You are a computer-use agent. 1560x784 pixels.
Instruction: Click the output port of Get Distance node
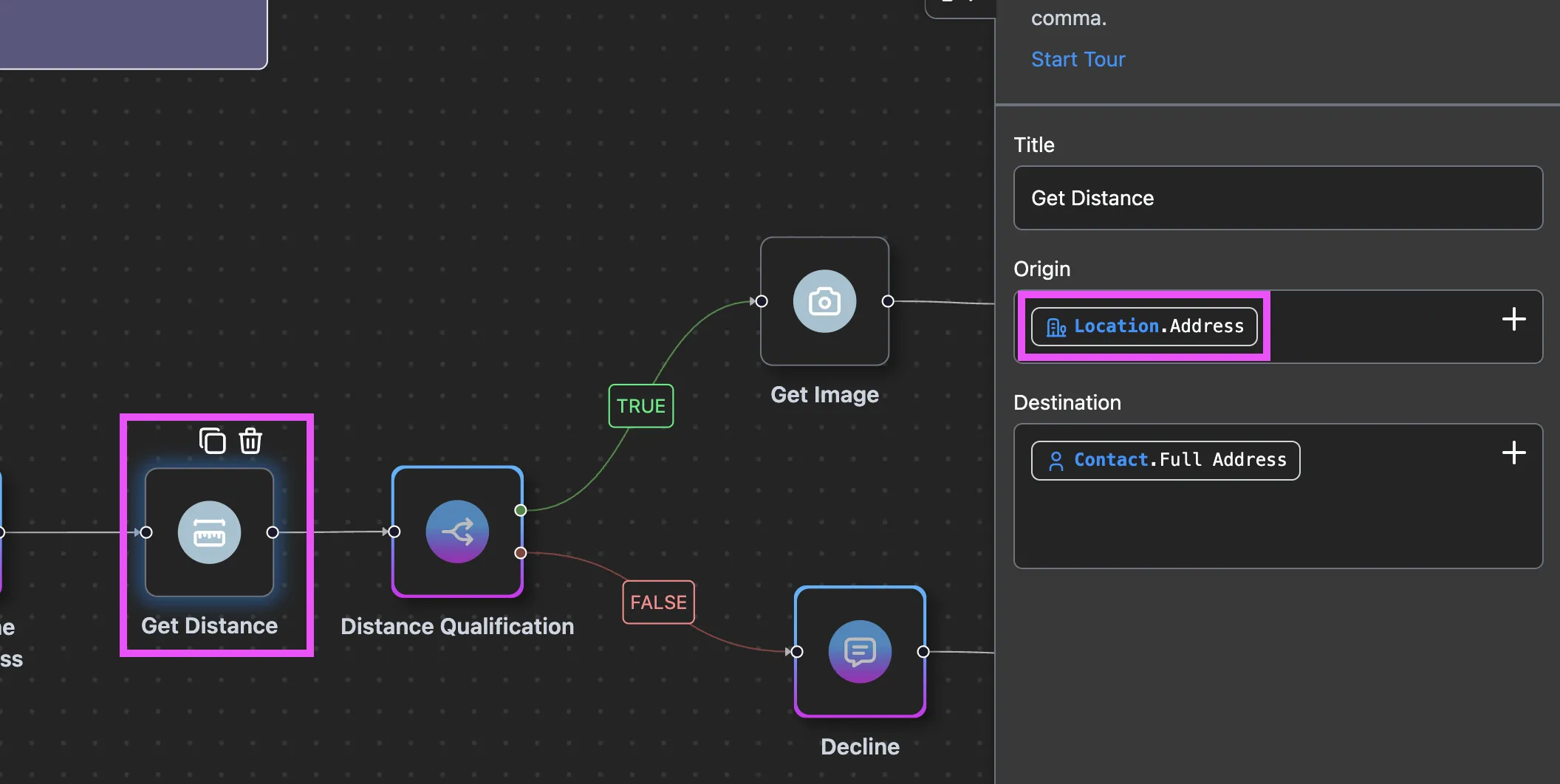[273, 532]
